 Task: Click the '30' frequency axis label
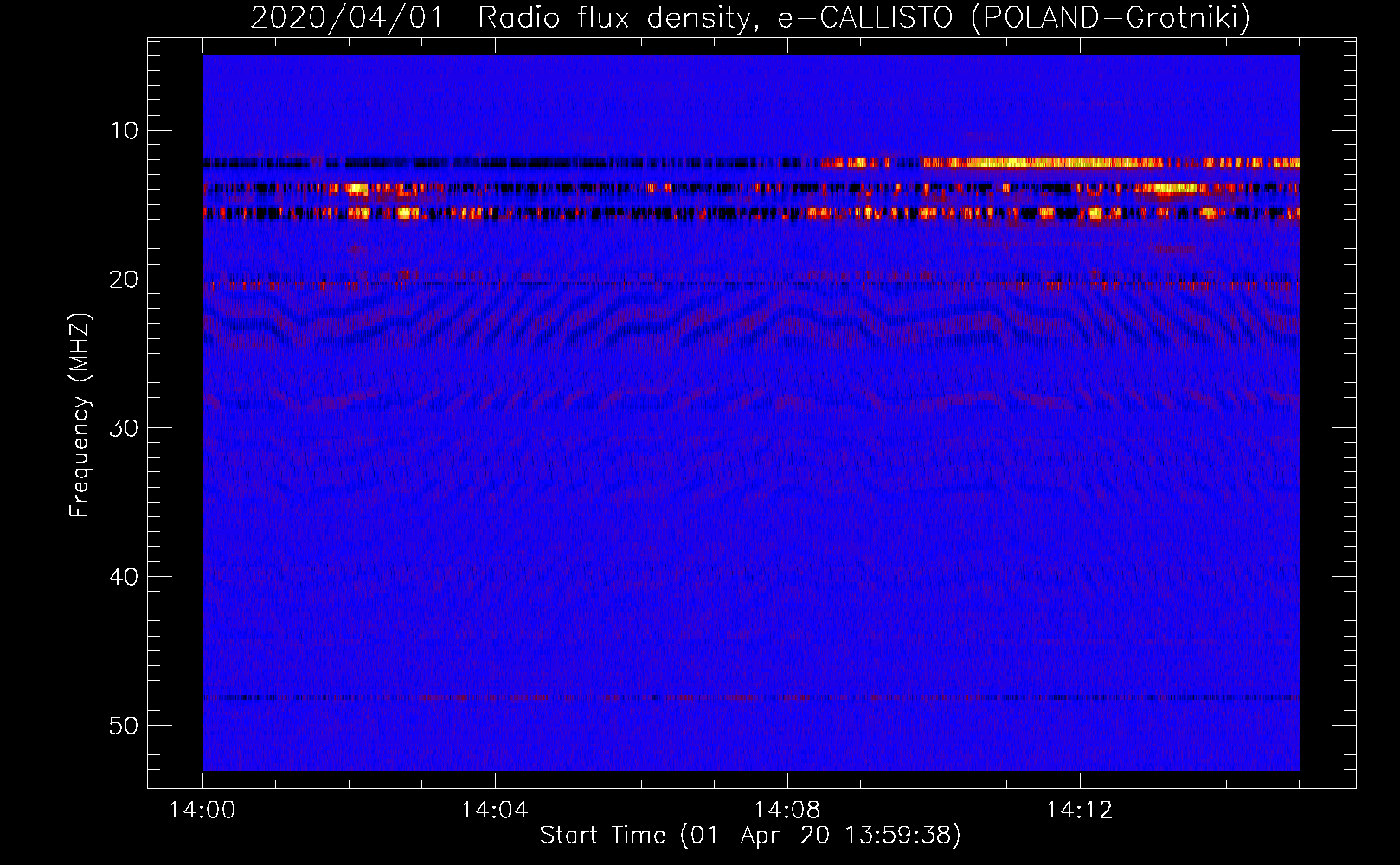[124, 428]
